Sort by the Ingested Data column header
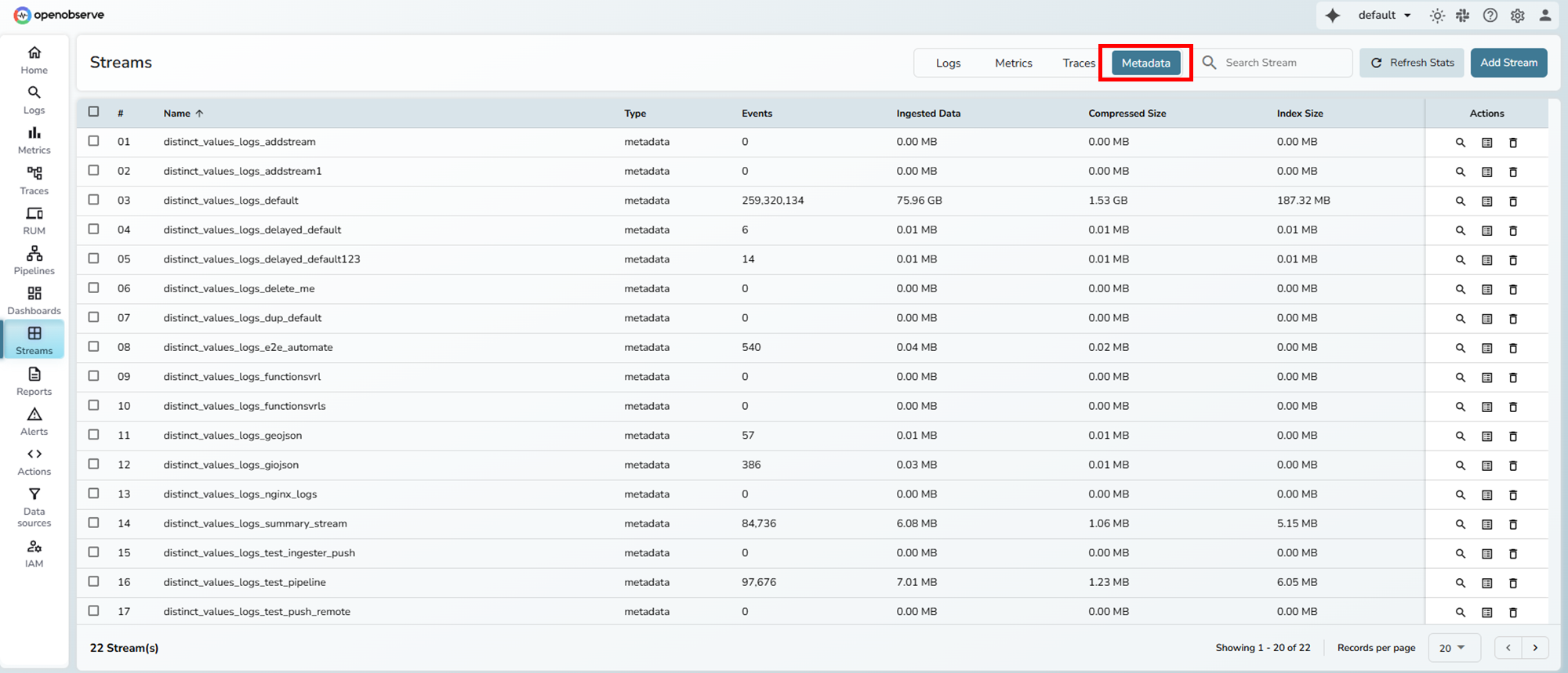 pos(928,114)
